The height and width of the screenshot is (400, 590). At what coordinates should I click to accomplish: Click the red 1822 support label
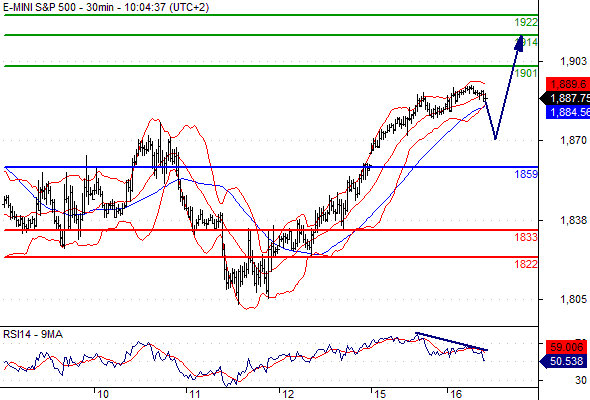click(526, 264)
